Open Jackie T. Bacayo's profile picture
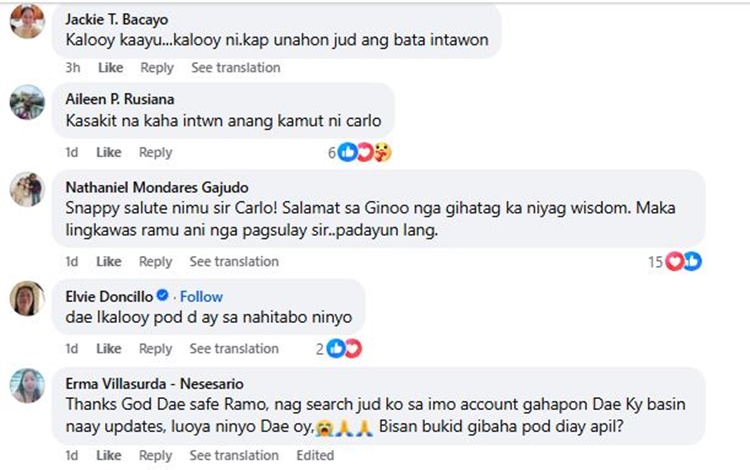The height and width of the screenshot is (470, 750). [x=27, y=22]
